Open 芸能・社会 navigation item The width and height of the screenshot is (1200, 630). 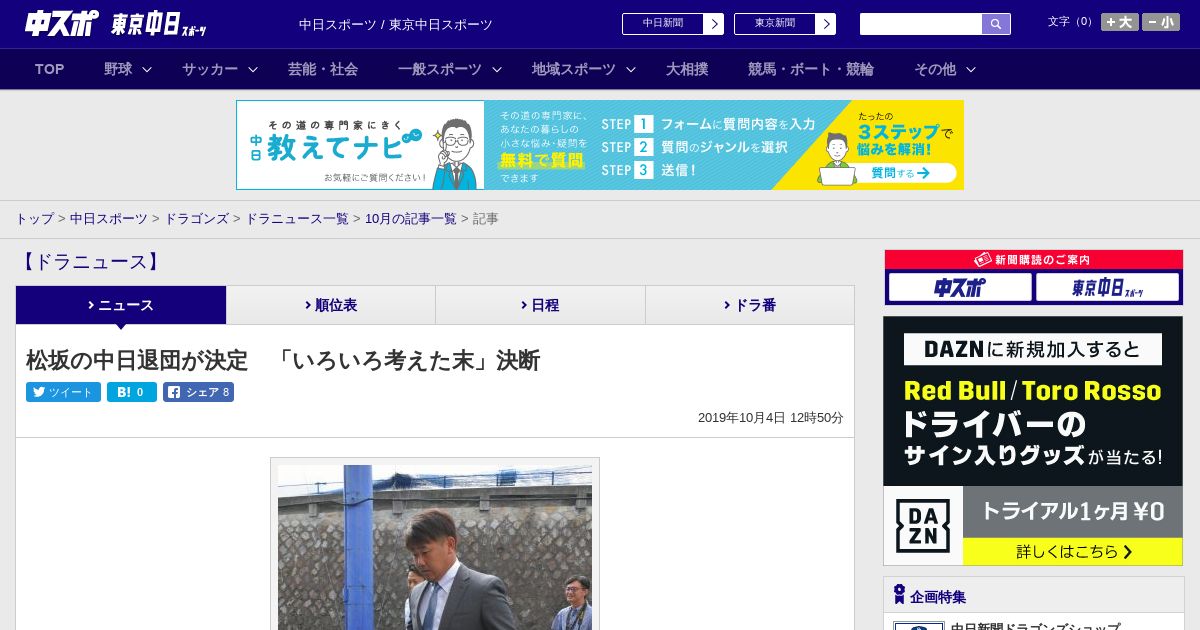pos(323,69)
